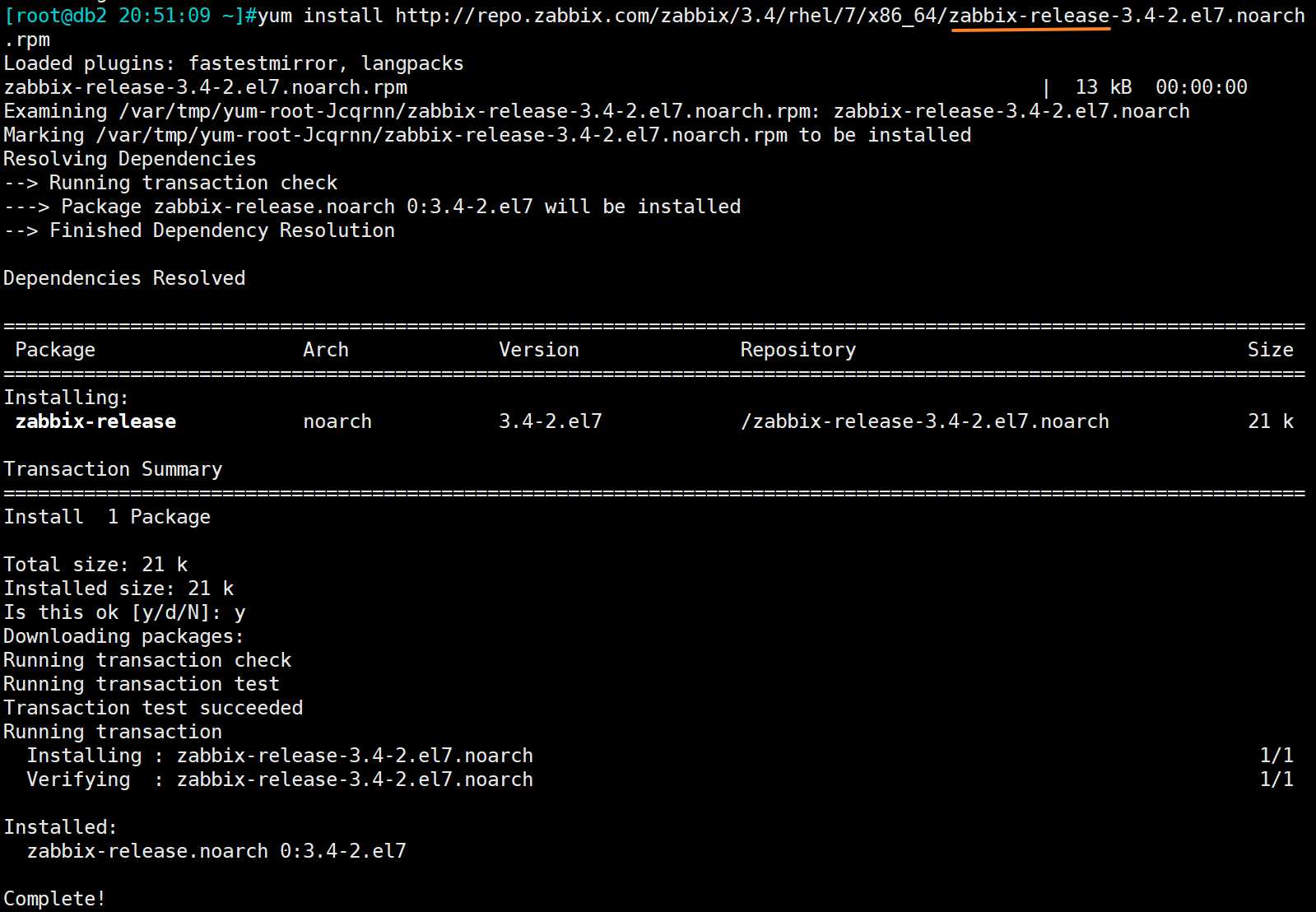The height and width of the screenshot is (912, 1316).
Task: Click the unindented 'Running transaction check' line
Action: (147, 660)
